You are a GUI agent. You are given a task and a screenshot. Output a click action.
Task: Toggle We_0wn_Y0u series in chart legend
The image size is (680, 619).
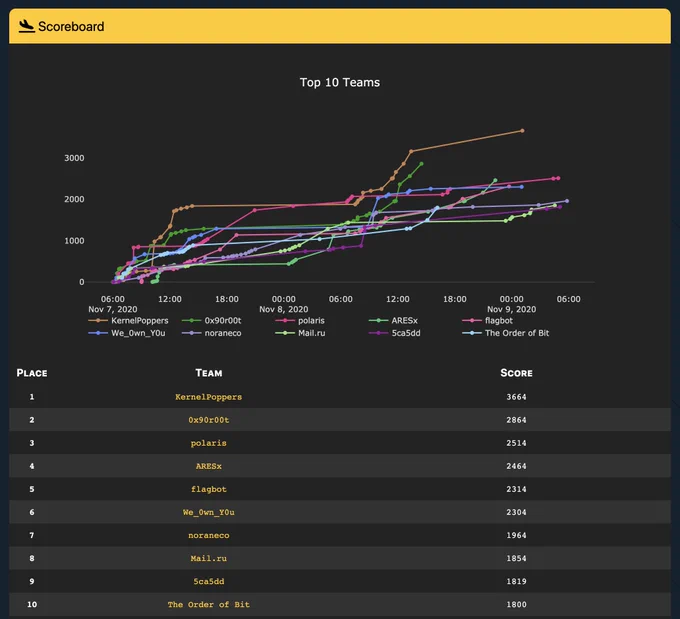coord(127,333)
